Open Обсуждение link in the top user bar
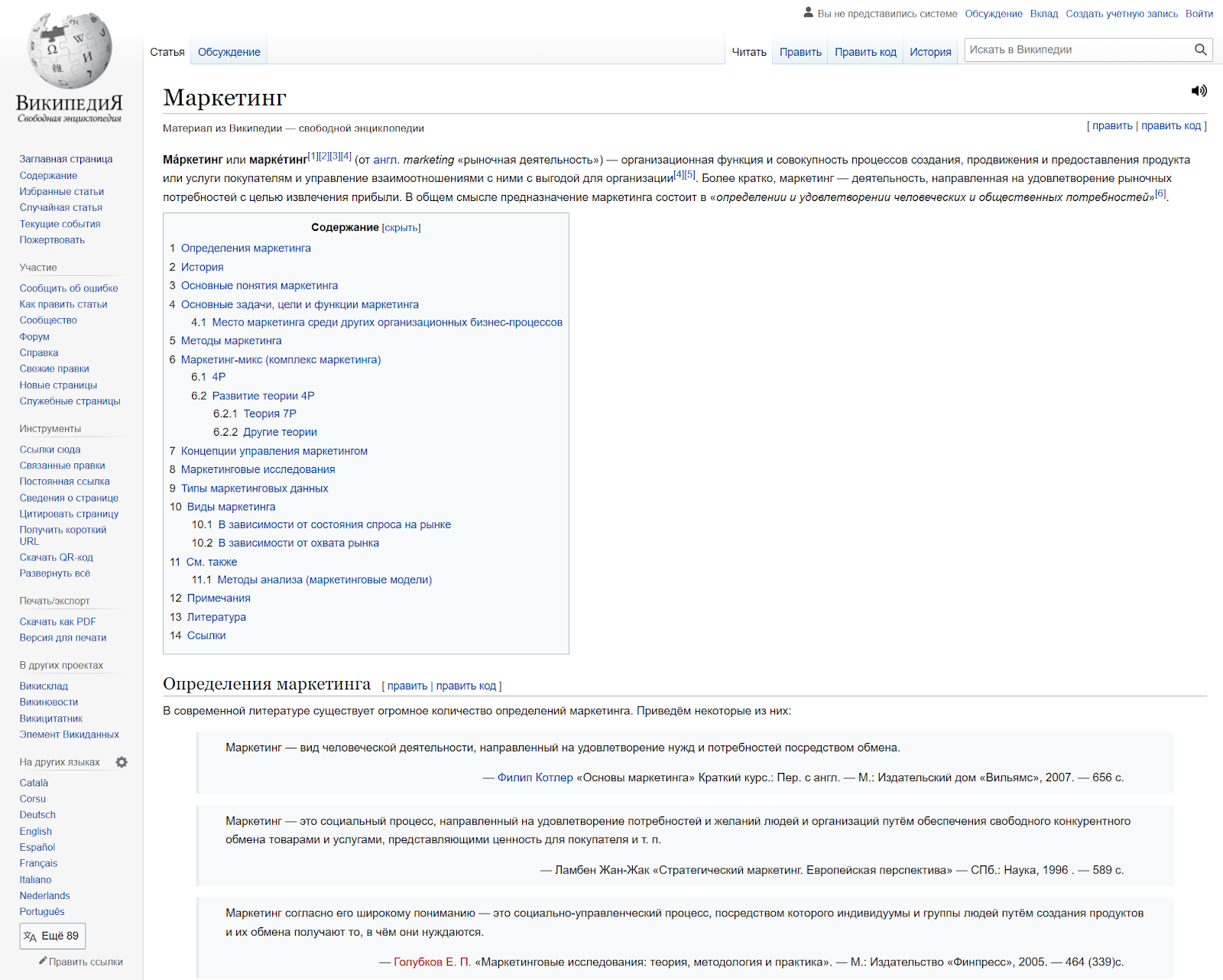Screen dimensions: 1223x980 click(994, 14)
